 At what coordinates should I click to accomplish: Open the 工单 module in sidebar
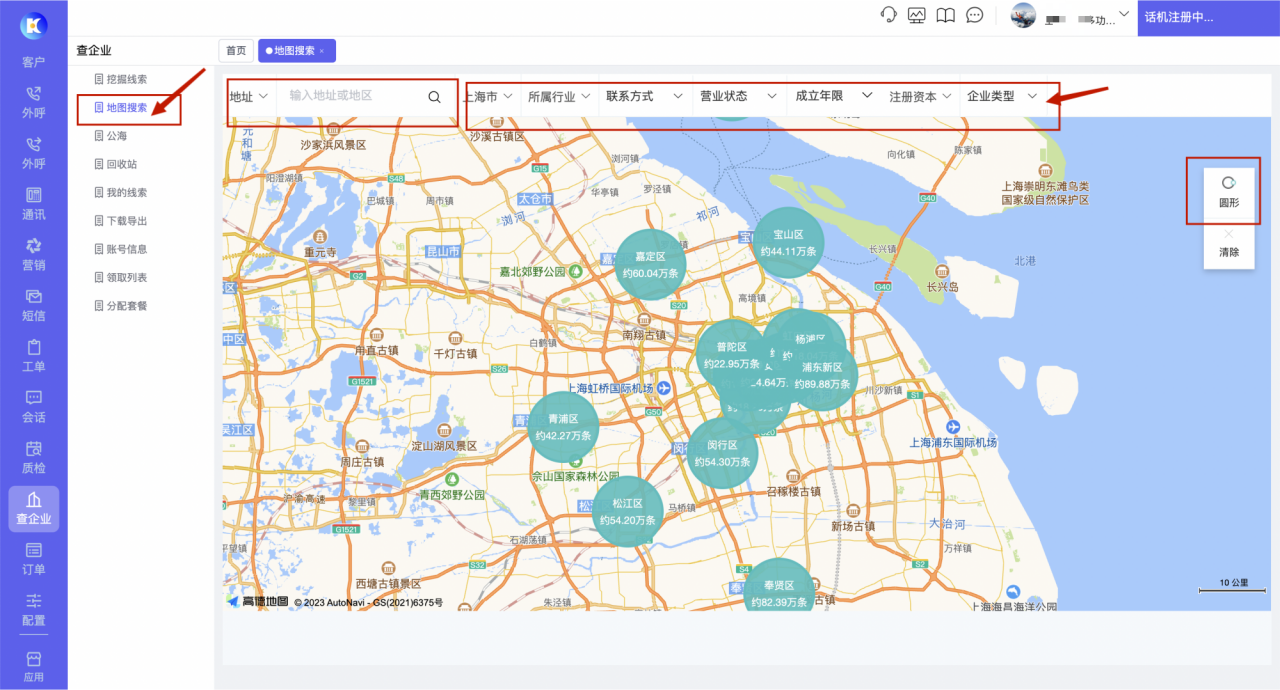[x=33, y=356]
